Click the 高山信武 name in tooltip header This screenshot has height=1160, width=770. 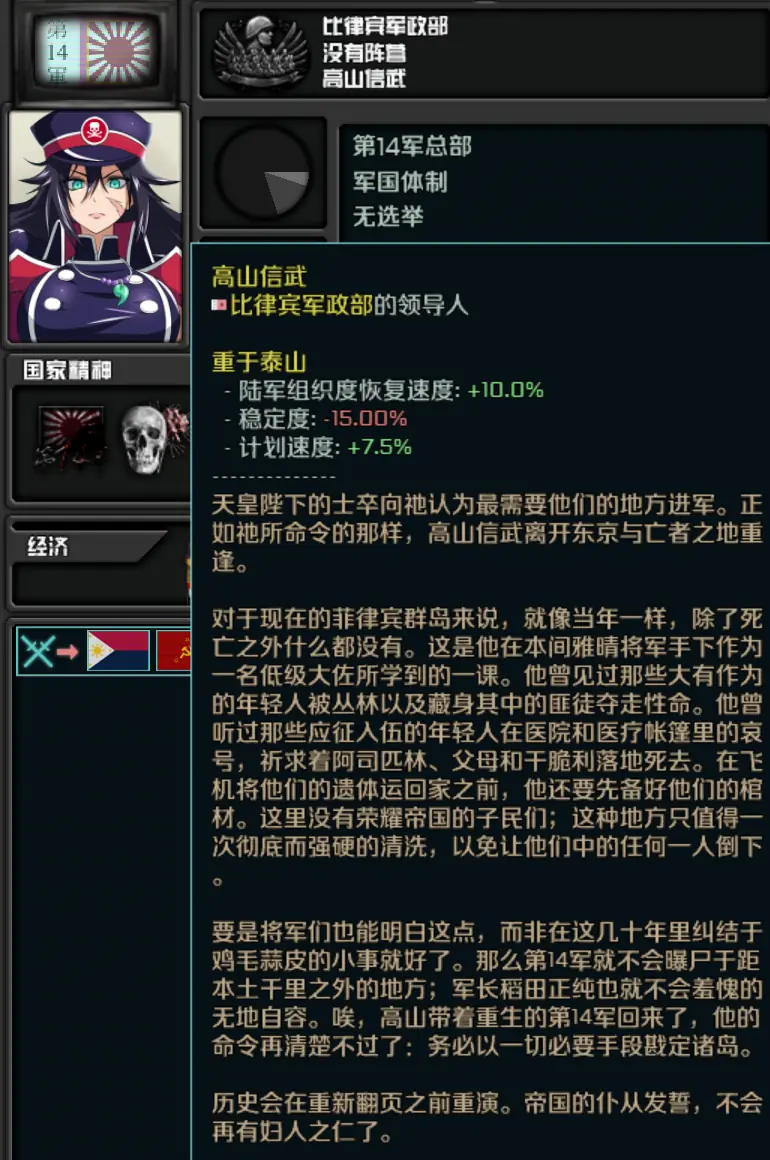point(259,277)
